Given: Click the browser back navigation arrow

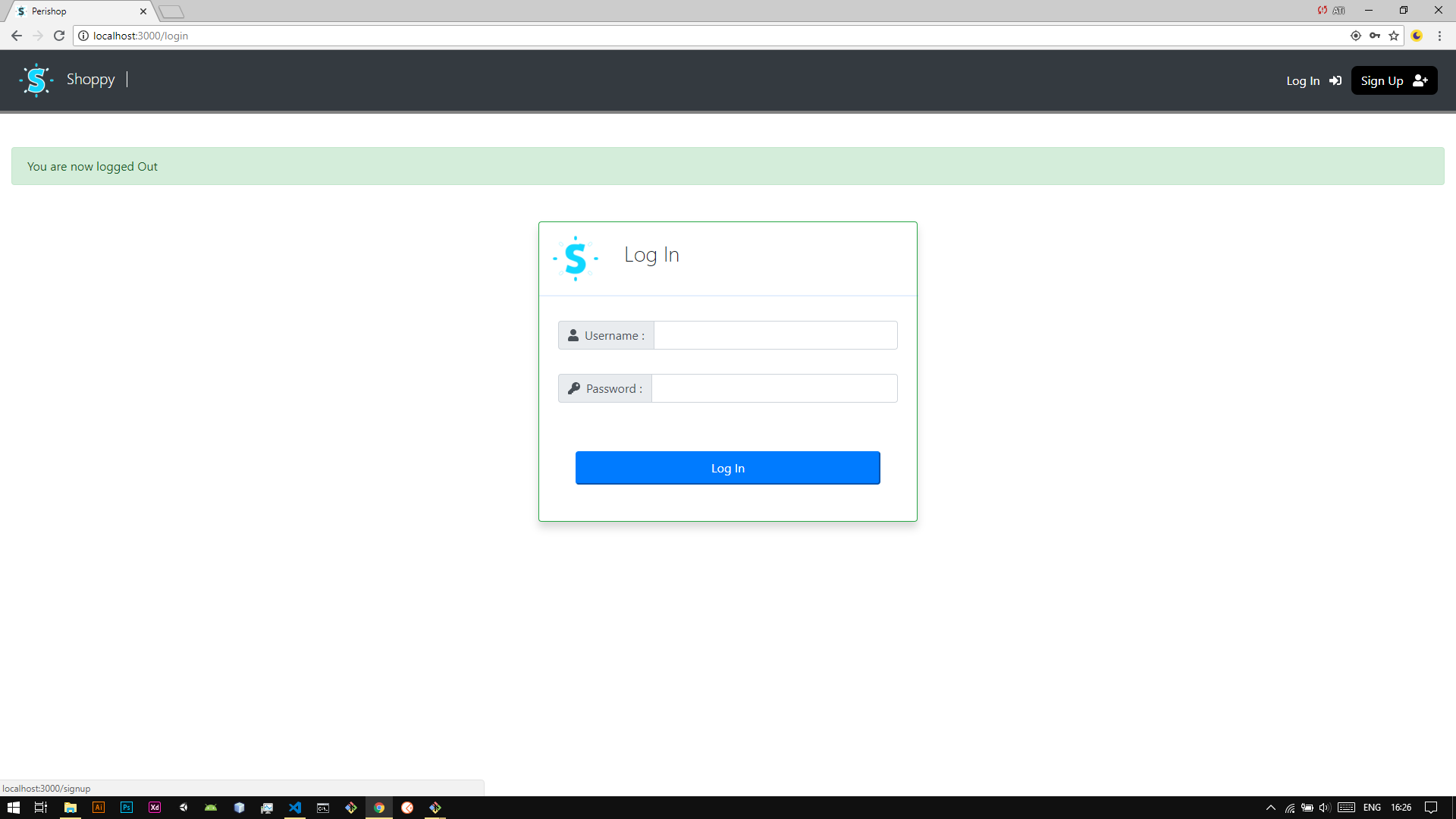Looking at the screenshot, I should click(x=16, y=36).
